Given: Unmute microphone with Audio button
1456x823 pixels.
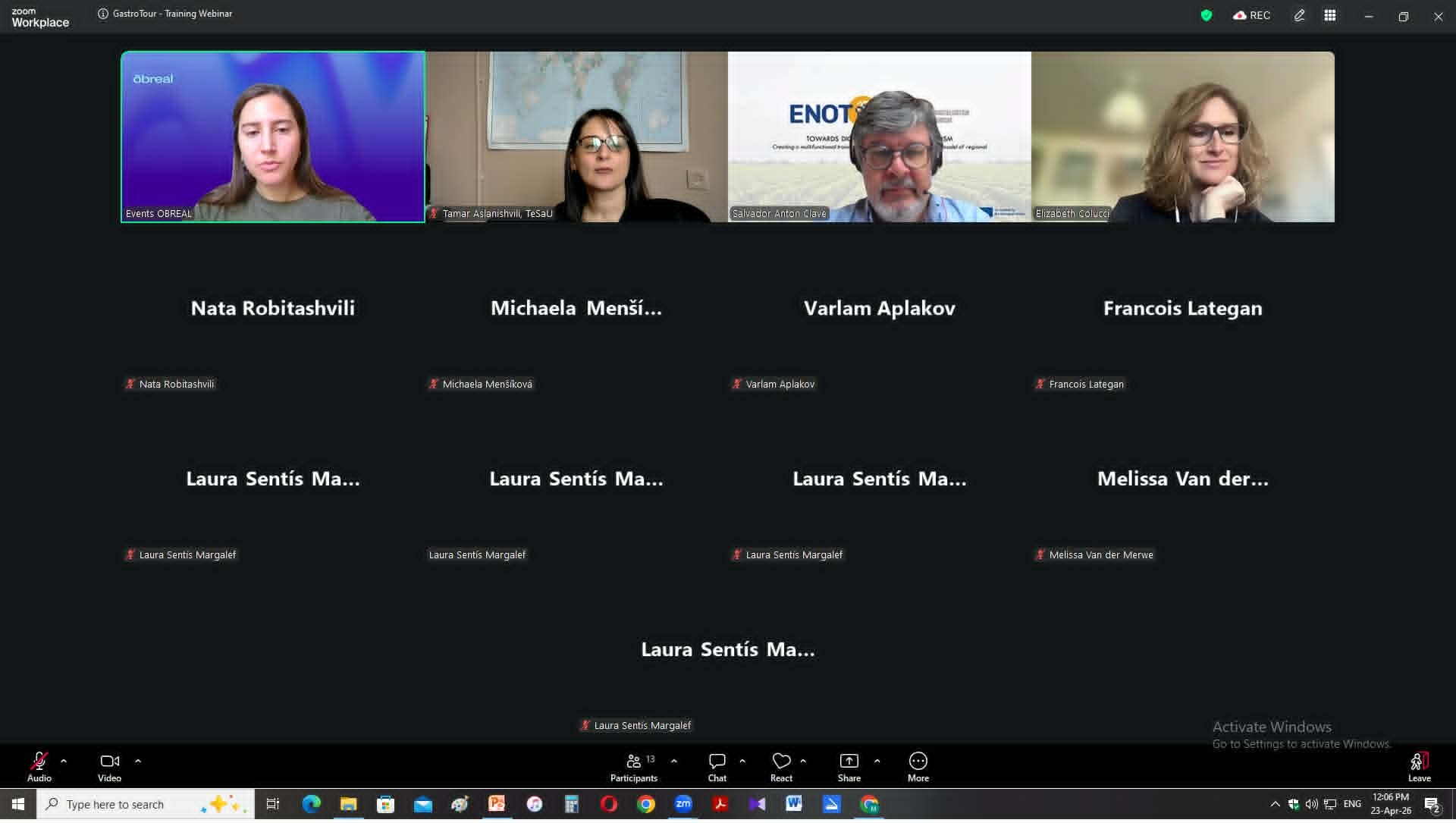Looking at the screenshot, I should [x=39, y=766].
